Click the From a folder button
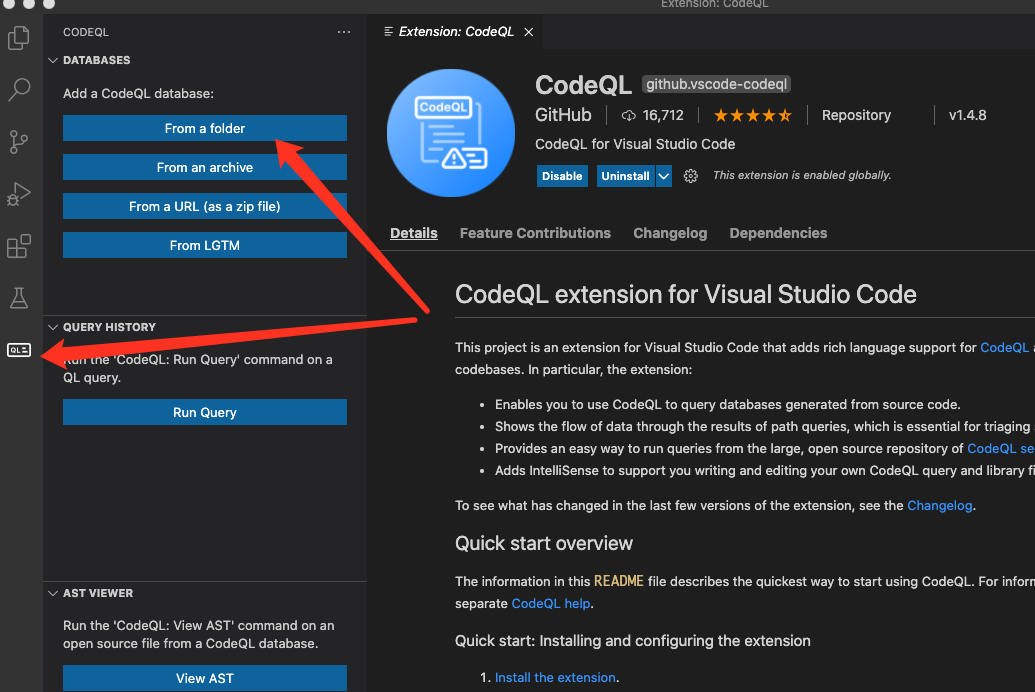The image size is (1035, 692). (x=205, y=128)
